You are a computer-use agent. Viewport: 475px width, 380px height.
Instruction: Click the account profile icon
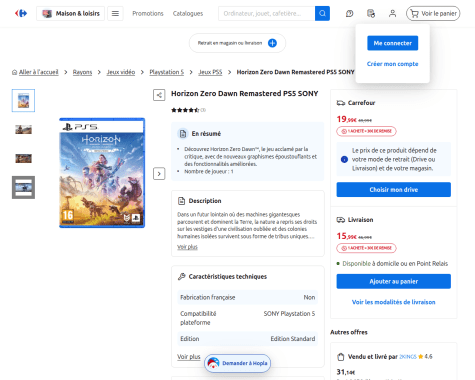point(392,13)
